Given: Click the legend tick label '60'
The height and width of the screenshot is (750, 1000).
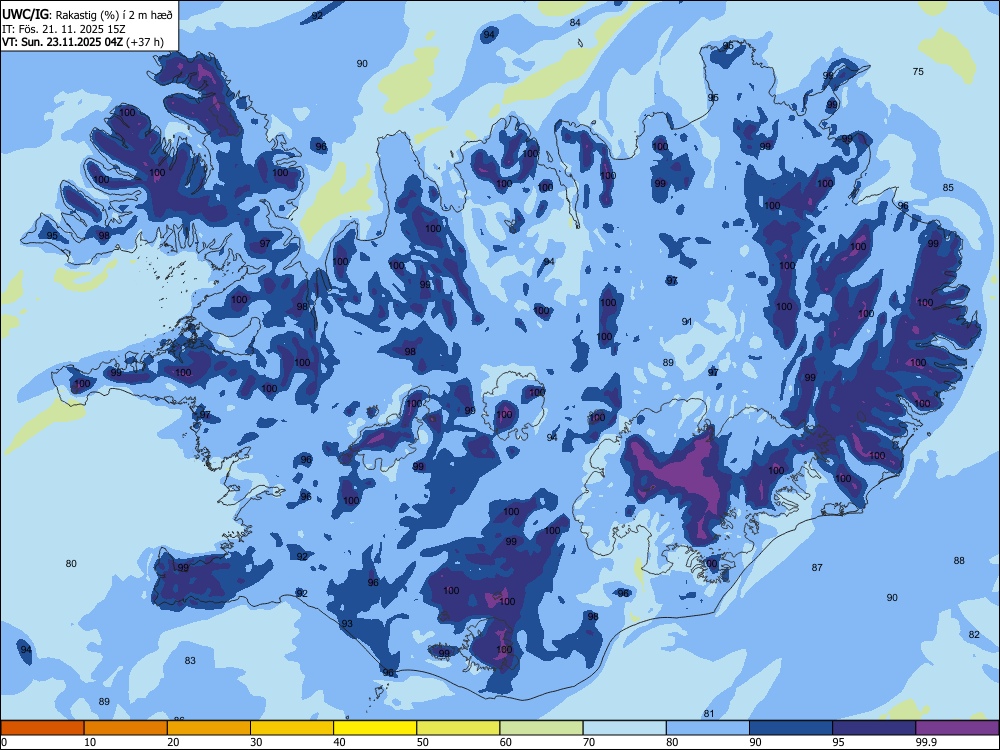Looking at the screenshot, I should (x=506, y=742).
